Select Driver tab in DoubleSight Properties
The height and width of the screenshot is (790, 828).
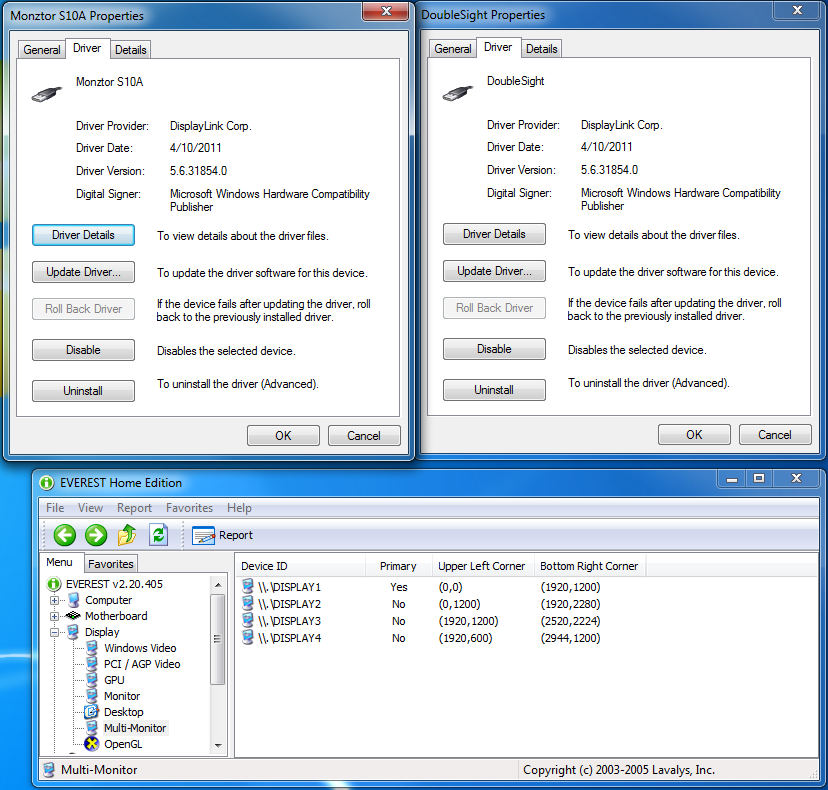(x=498, y=47)
